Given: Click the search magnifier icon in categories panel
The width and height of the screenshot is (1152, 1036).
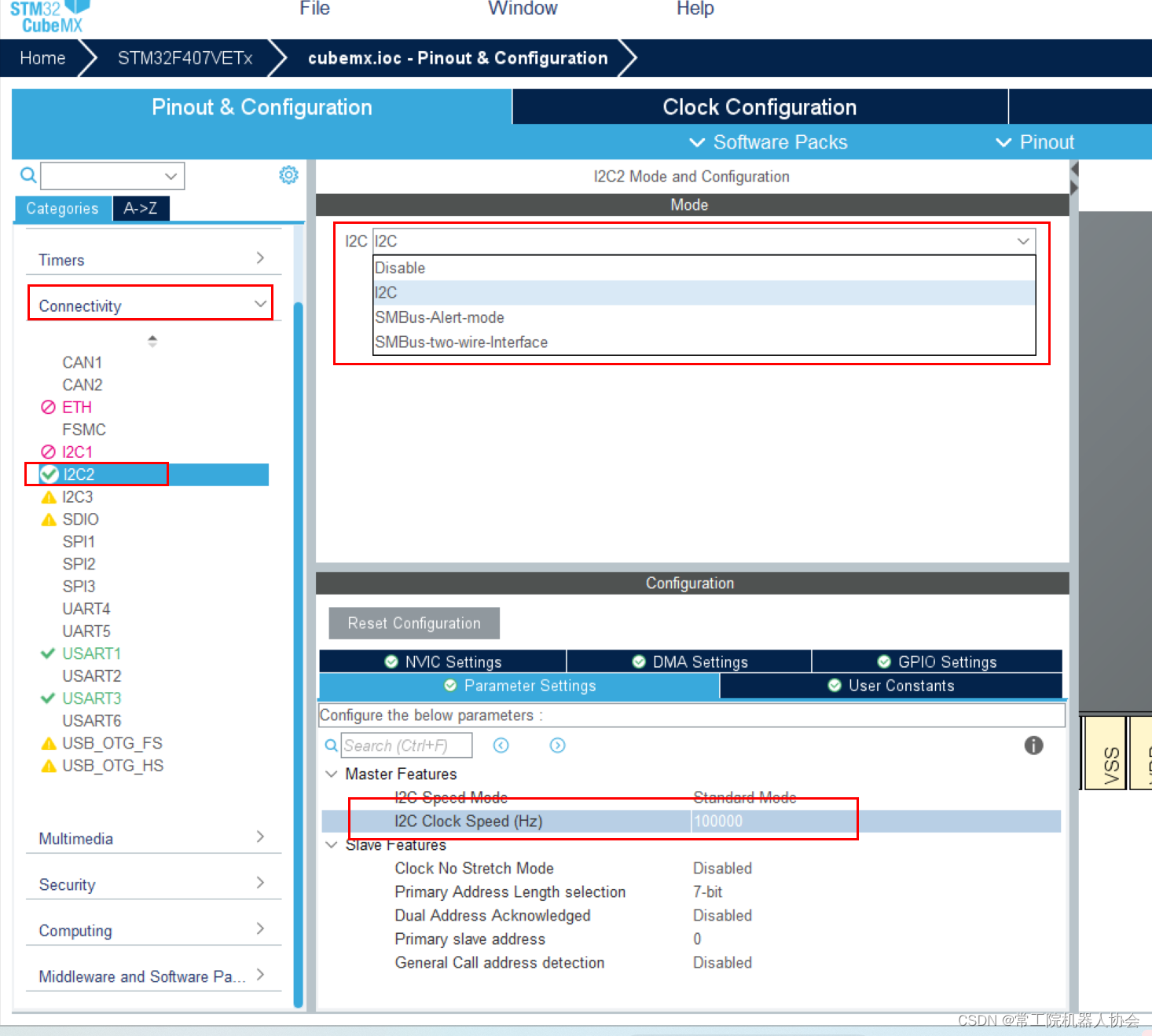Looking at the screenshot, I should (28, 175).
